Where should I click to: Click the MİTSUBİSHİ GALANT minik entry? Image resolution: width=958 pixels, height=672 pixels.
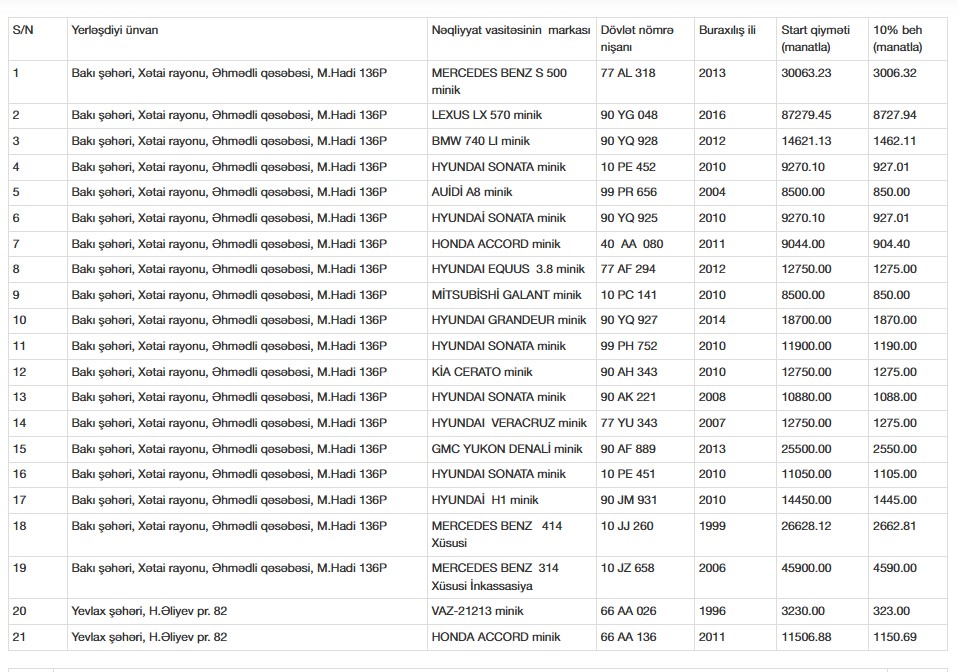pyautogui.click(x=506, y=295)
